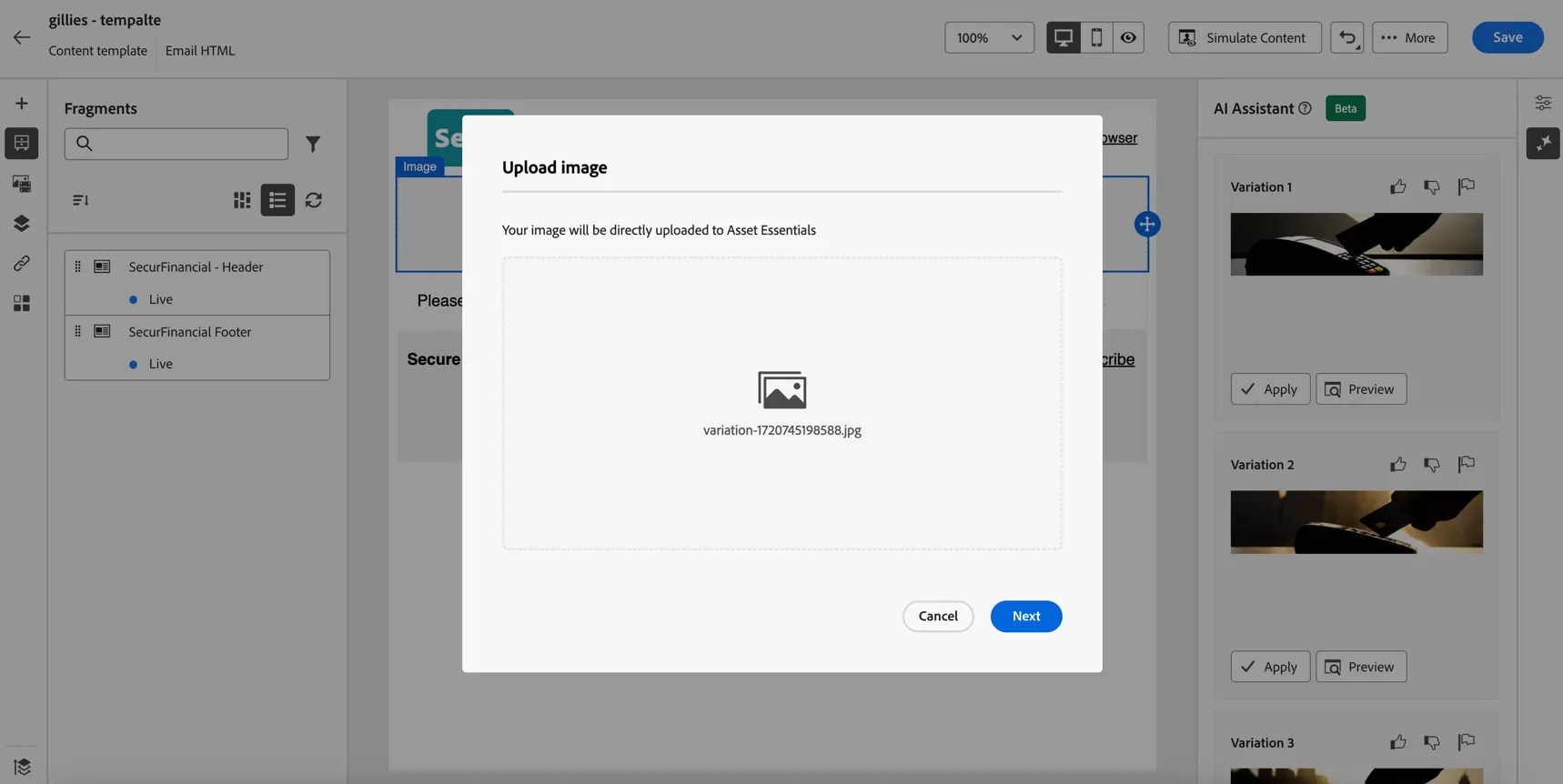Open the More menu
Viewport: 1563px width, 784px height.
coord(1410,37)
